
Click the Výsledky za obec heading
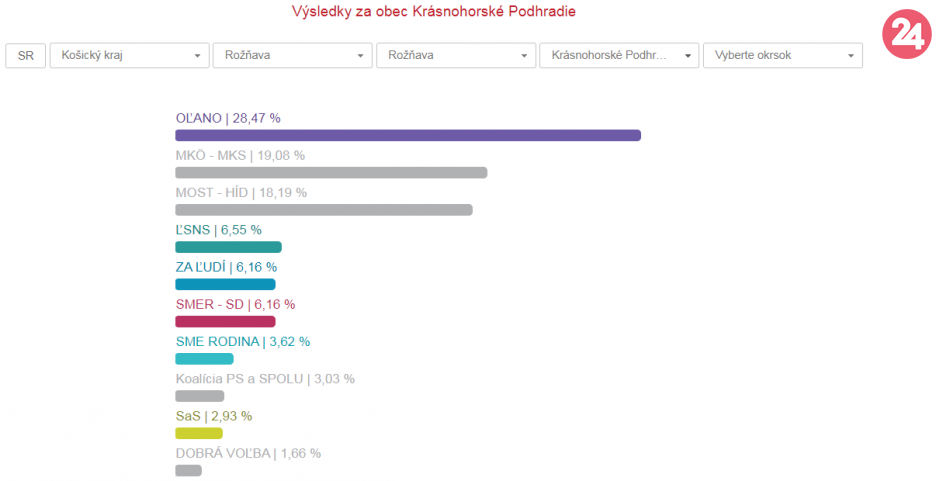(433, 12)
